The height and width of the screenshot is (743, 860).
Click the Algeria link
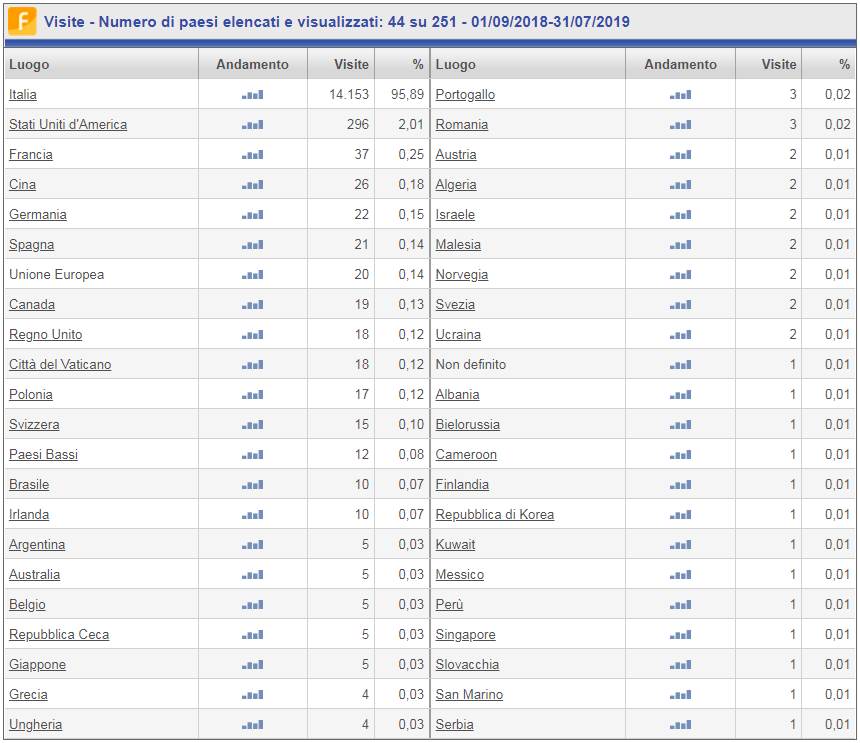pyautogui.click(x=456, y=184)
